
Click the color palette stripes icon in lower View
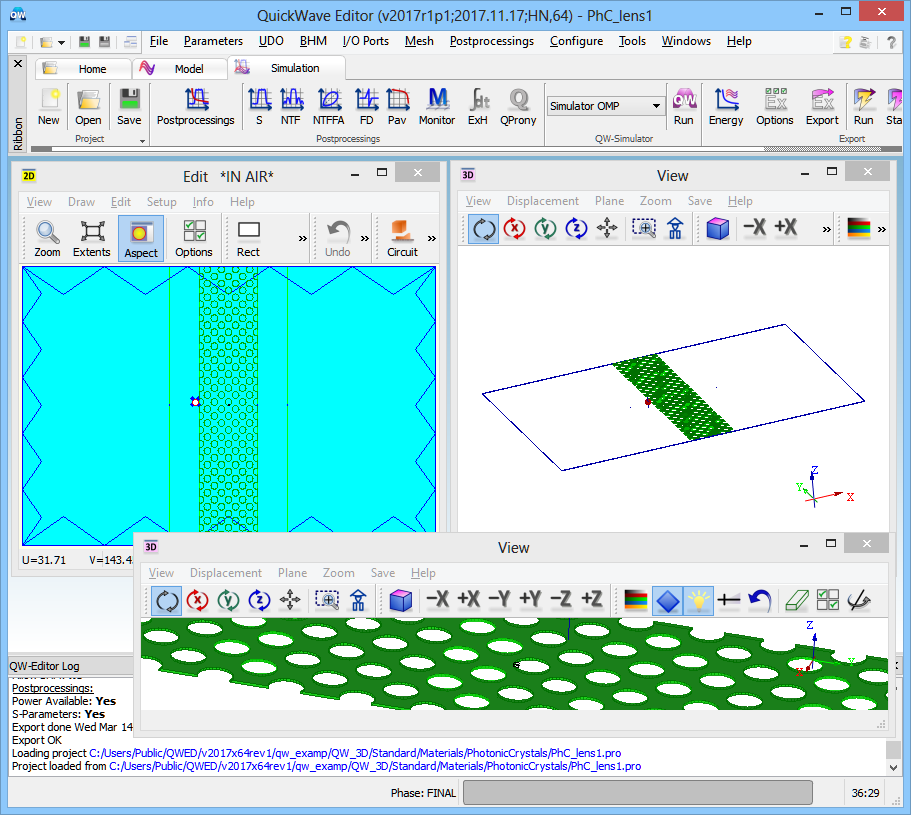(x=635, y=600)
